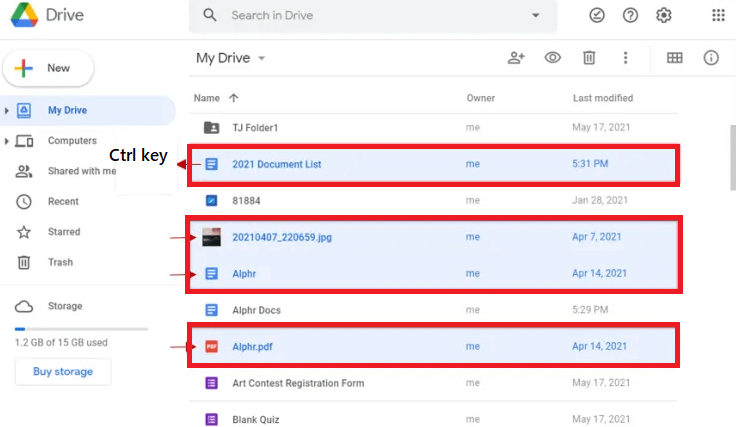
Task: Switch to grid layout view
Action: tap(675, 58)
